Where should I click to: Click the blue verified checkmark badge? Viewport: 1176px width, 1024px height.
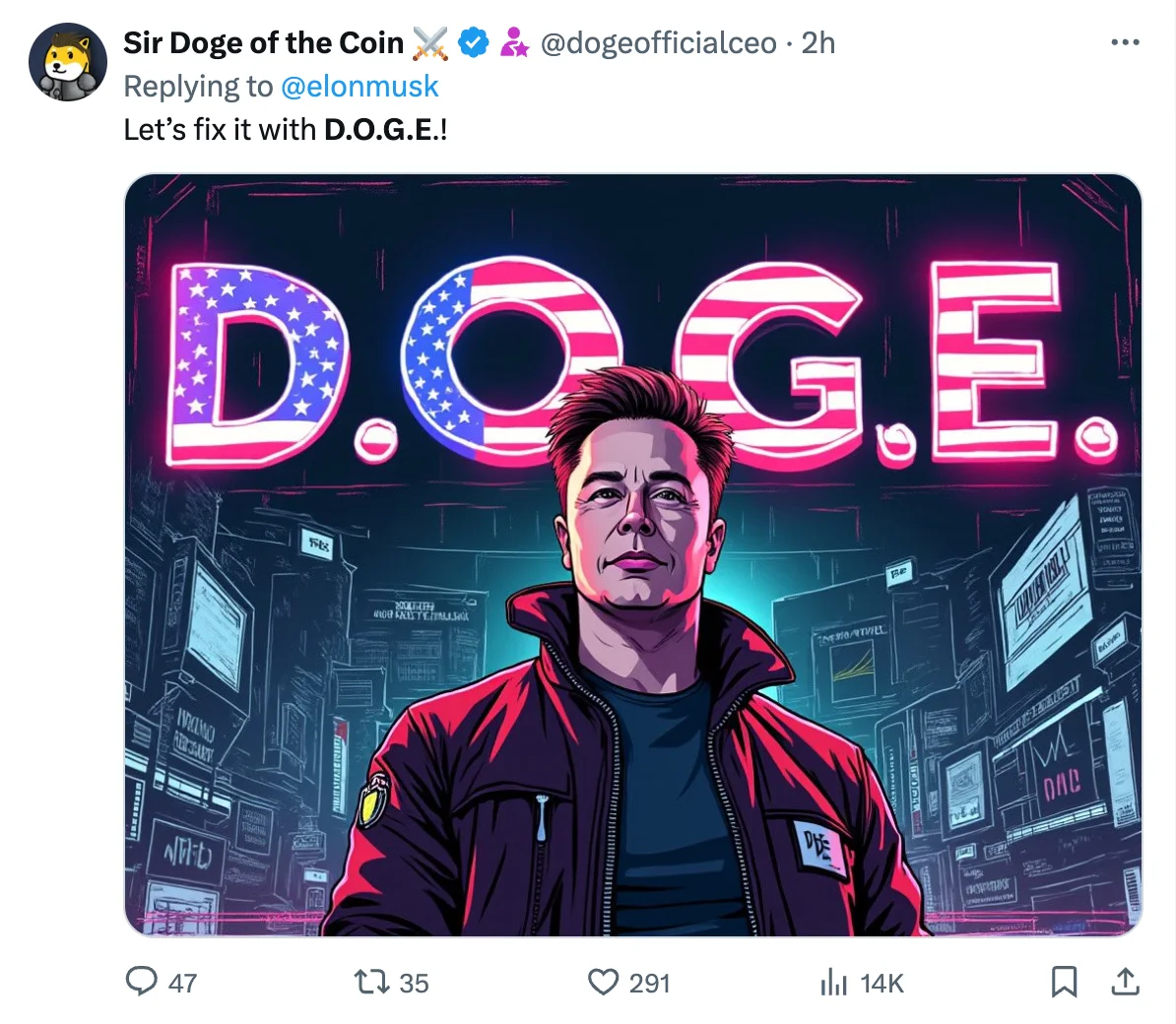[x=475, y=43]
